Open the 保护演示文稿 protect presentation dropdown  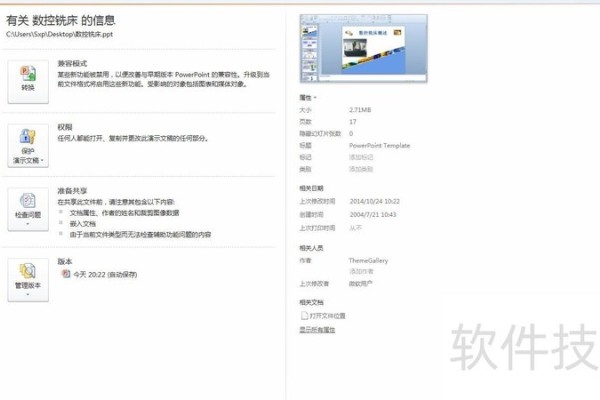28,145
